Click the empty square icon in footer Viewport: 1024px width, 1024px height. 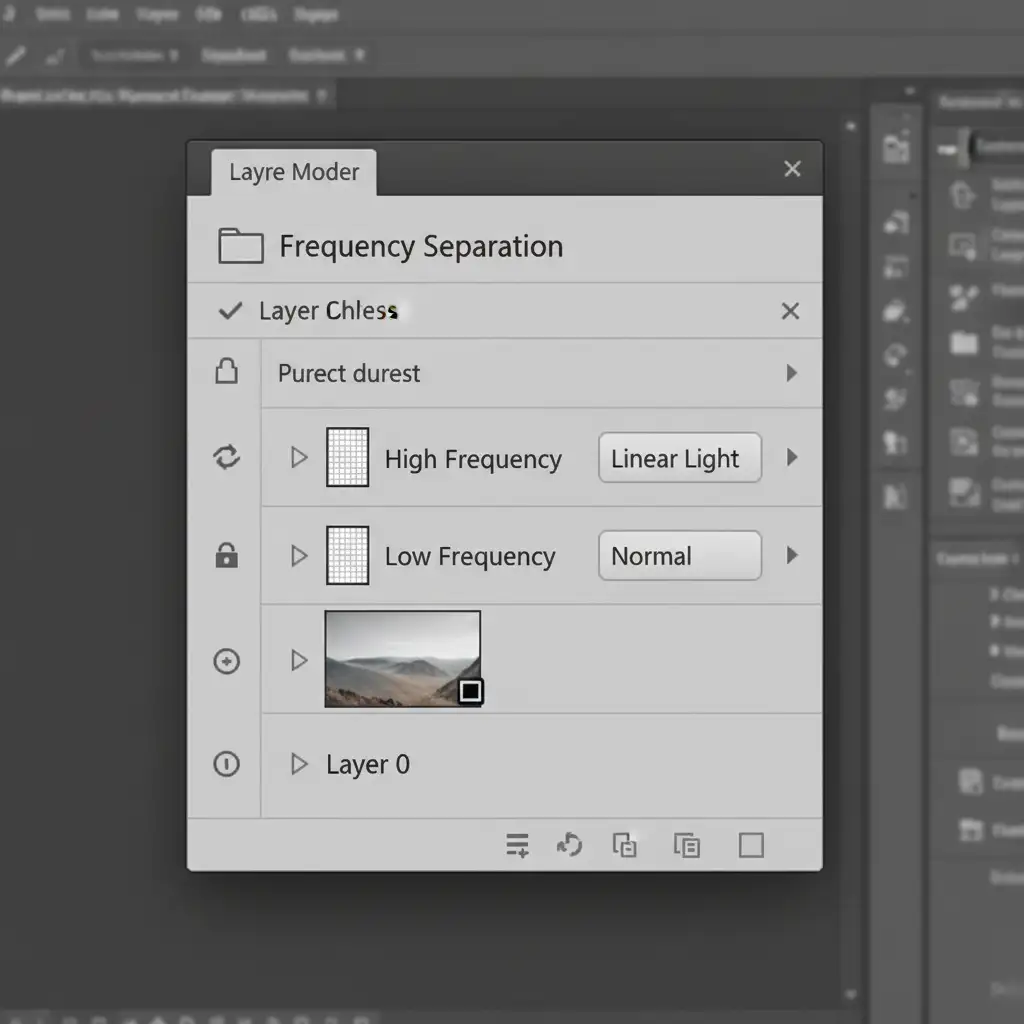coord(751,846)
